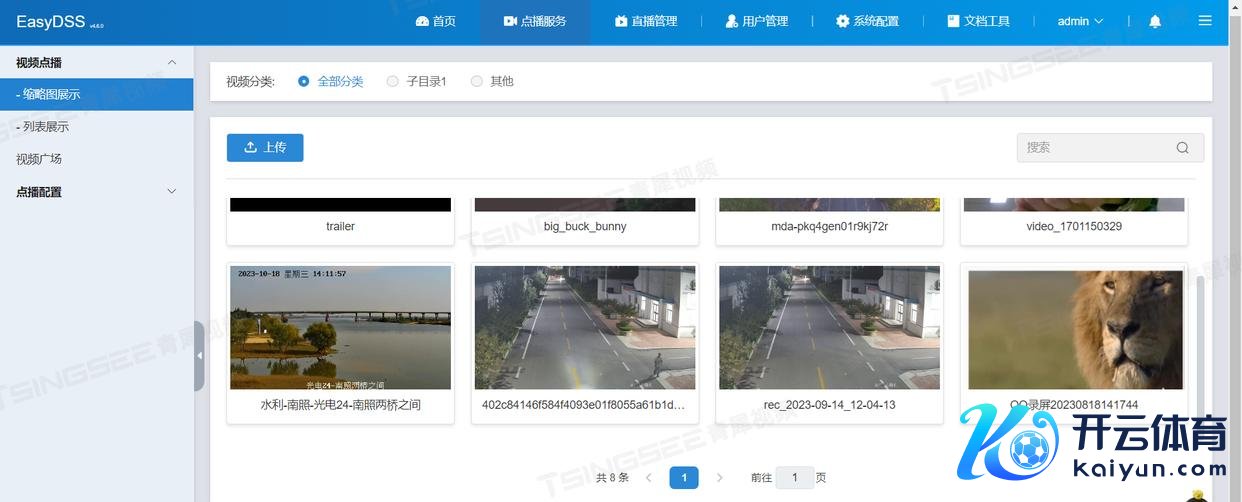The height and width of the screenshot is (502, 1242).
Task: Click the 上传 upload button
Action: pyautogui.click(x=265, y=147)
